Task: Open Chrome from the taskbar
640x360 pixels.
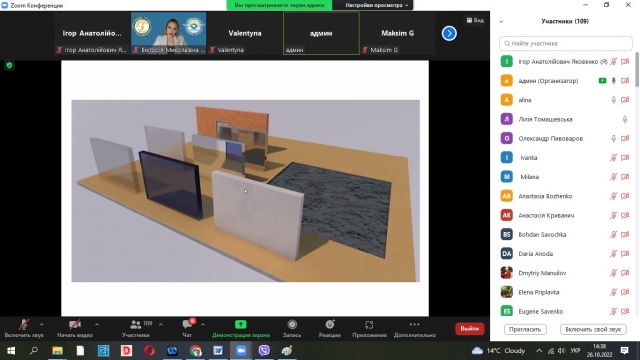Action: (196, 351)
